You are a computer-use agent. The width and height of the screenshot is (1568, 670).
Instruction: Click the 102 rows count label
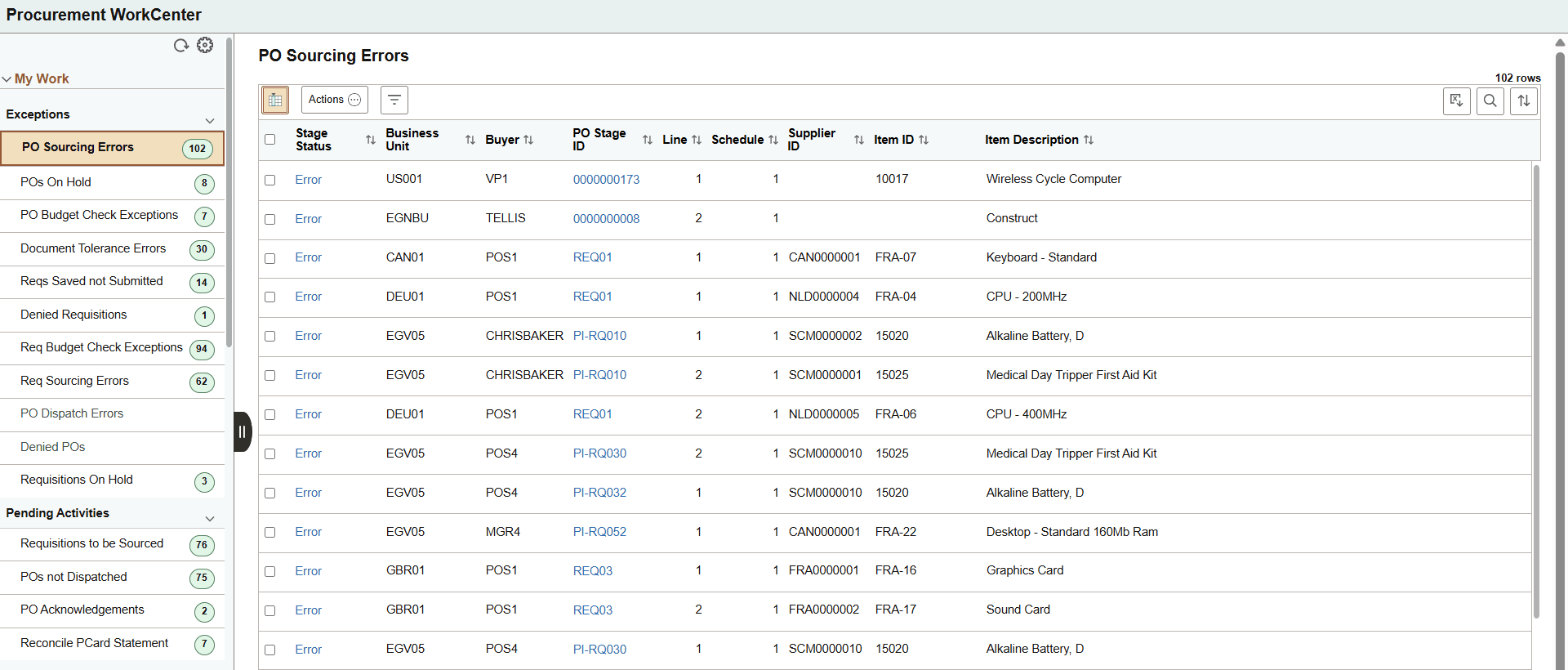coord(1517,78)
